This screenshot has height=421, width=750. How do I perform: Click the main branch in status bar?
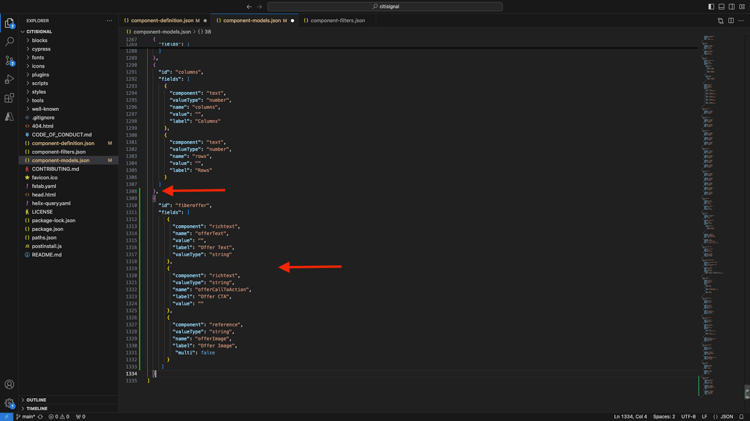(x=26, y=417)
